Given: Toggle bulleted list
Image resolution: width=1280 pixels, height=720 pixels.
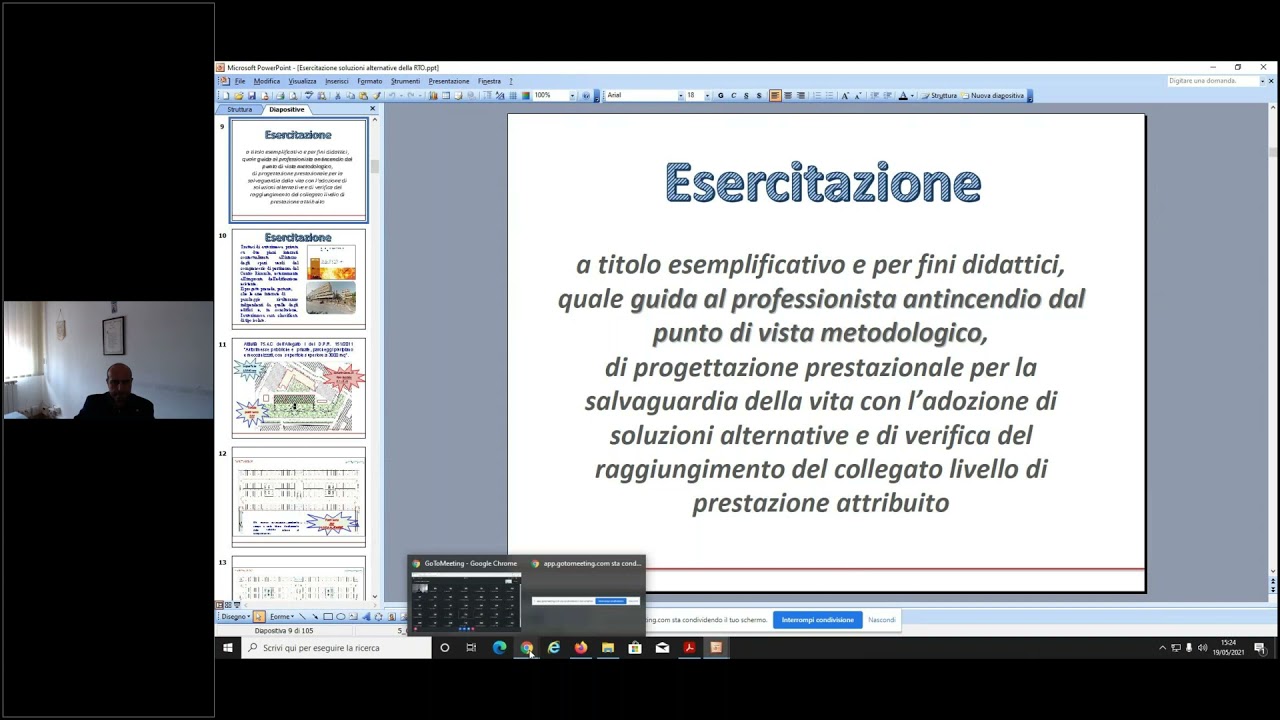Looking at the screenshot, I should (x=829, y=95).
